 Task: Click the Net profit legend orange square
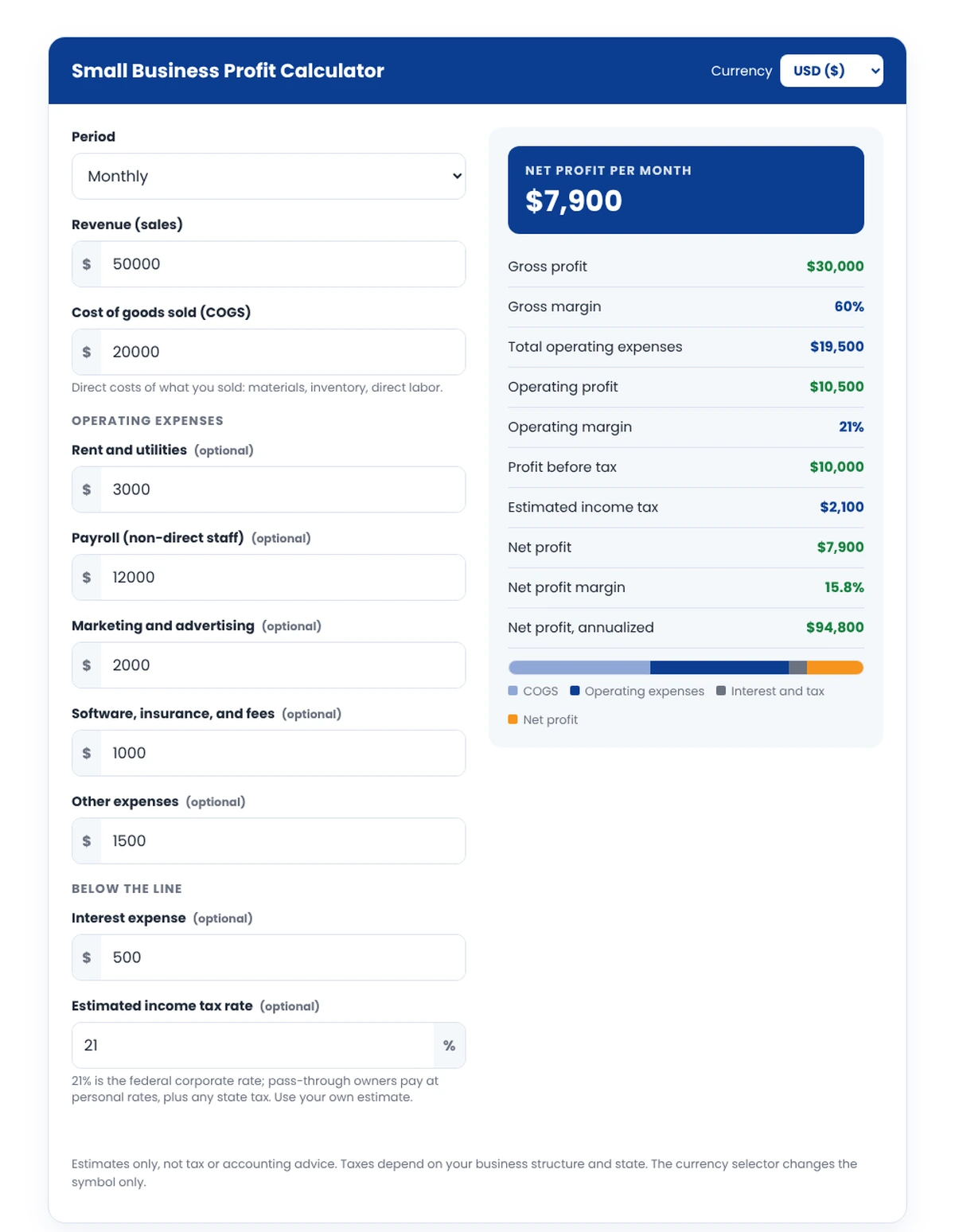(x=513, y=719)
